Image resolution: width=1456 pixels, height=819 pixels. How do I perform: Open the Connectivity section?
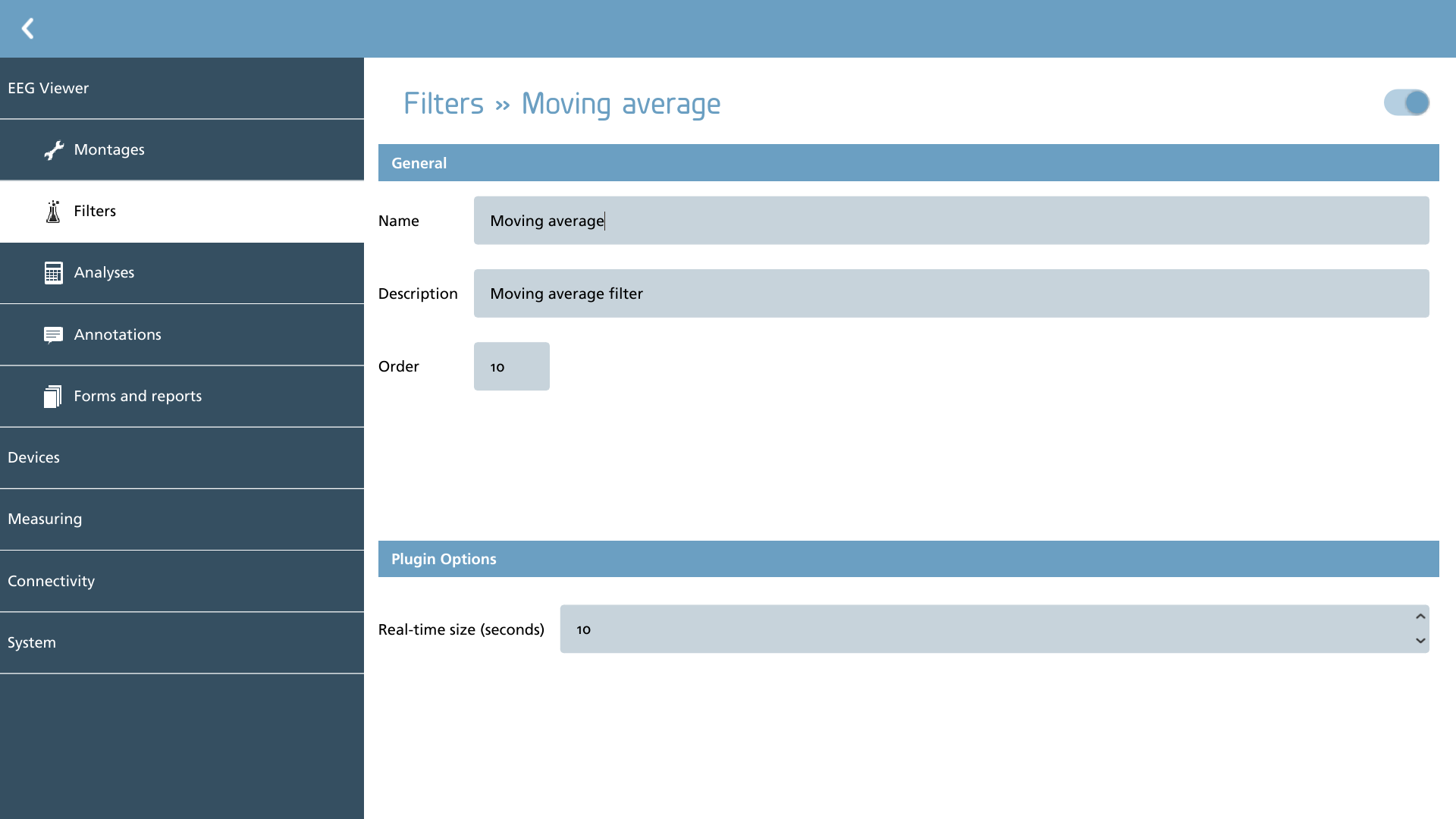(182, 582)
